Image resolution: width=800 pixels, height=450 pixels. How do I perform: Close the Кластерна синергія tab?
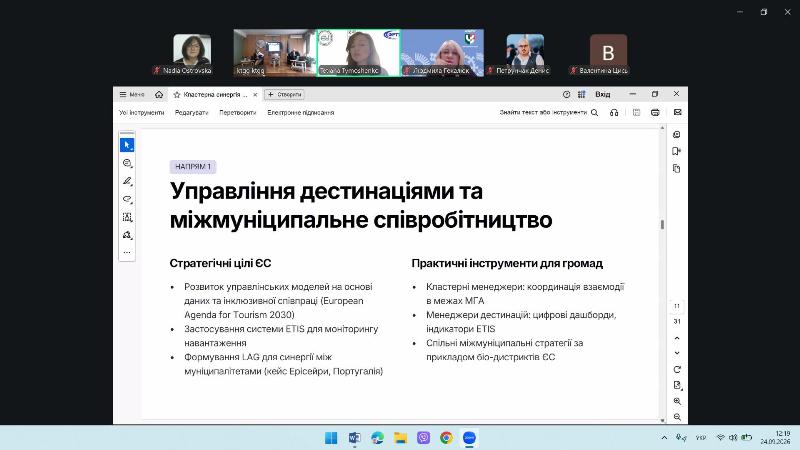click(255, 94)
